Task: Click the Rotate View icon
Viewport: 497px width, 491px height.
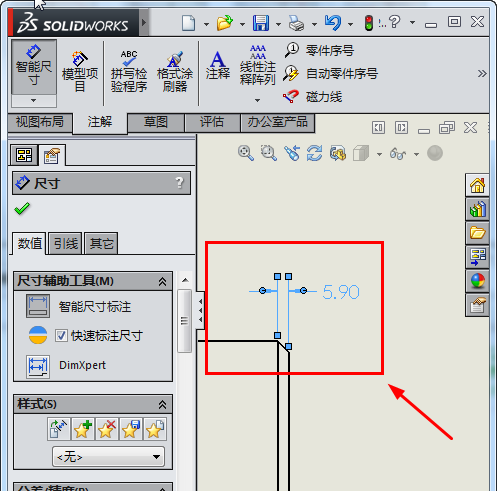Action: click(315, 153)
